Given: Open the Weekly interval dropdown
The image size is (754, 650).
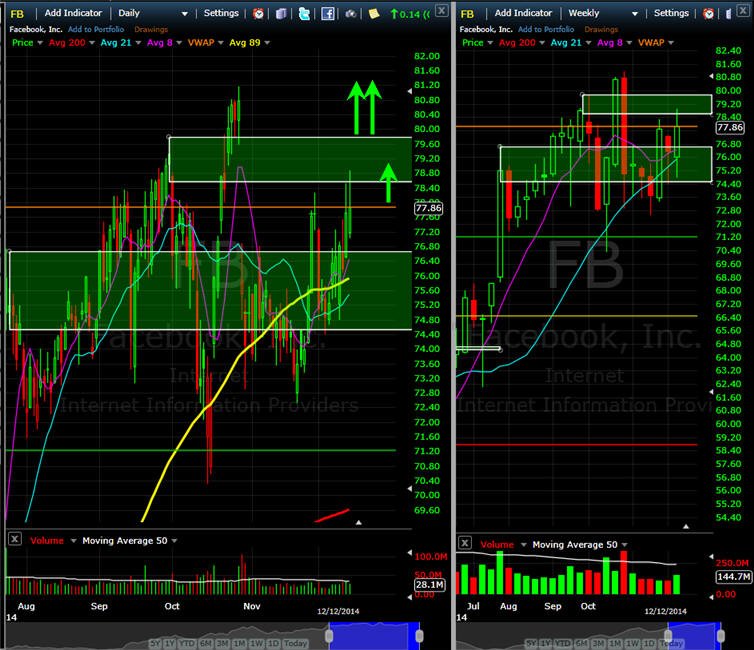Looking at the screenshot, I should pos(635,14).
